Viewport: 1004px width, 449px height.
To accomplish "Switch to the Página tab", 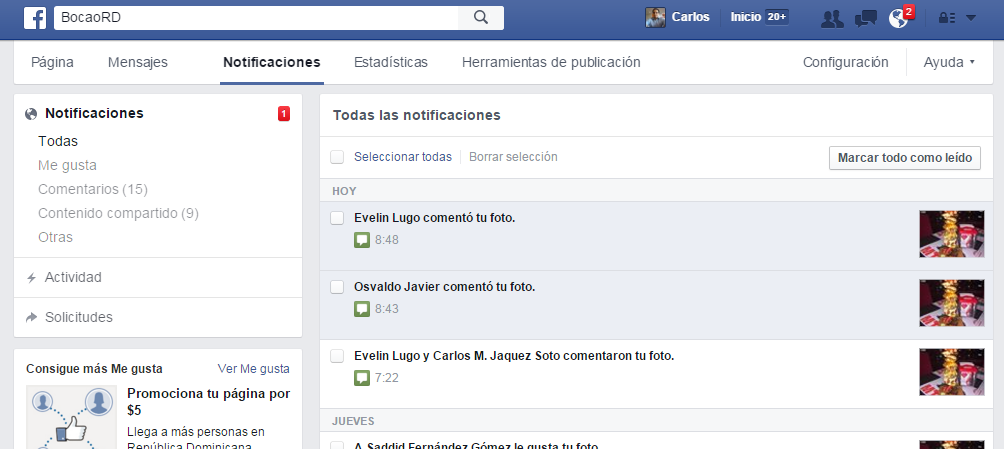I will tap(53, 62).
